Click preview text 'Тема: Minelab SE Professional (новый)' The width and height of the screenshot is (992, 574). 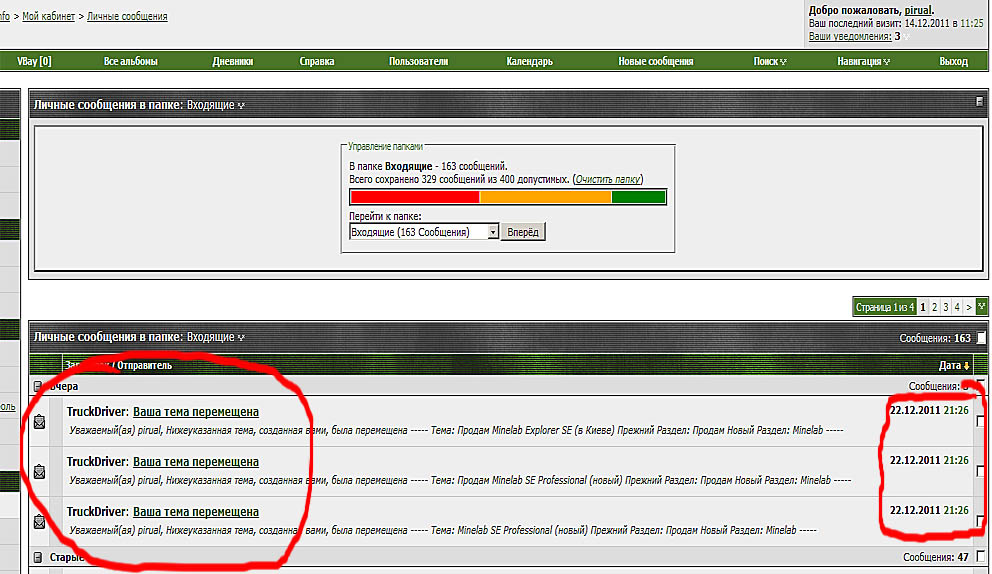[443, 530]
